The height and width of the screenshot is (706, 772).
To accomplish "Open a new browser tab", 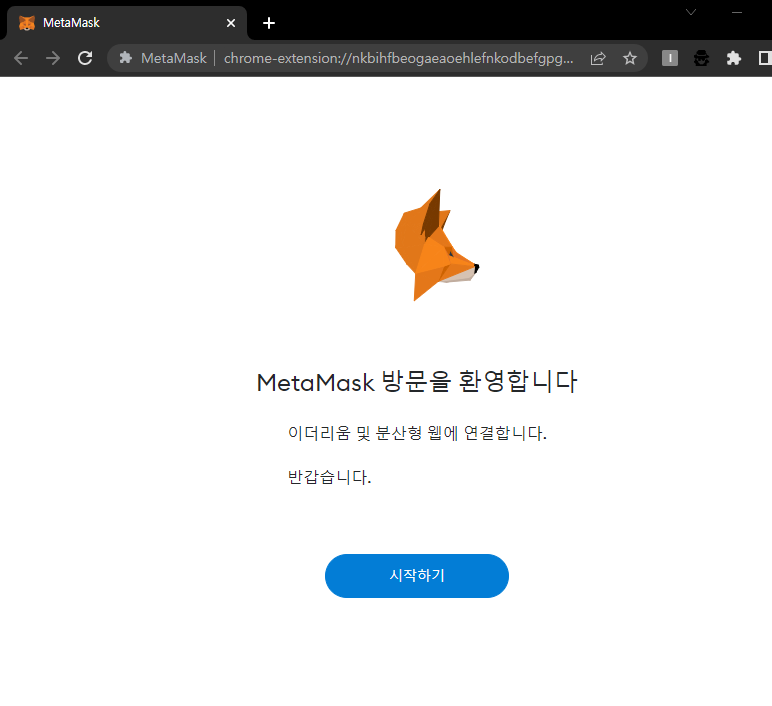I will pyautogui.click(x=269, y=23).
